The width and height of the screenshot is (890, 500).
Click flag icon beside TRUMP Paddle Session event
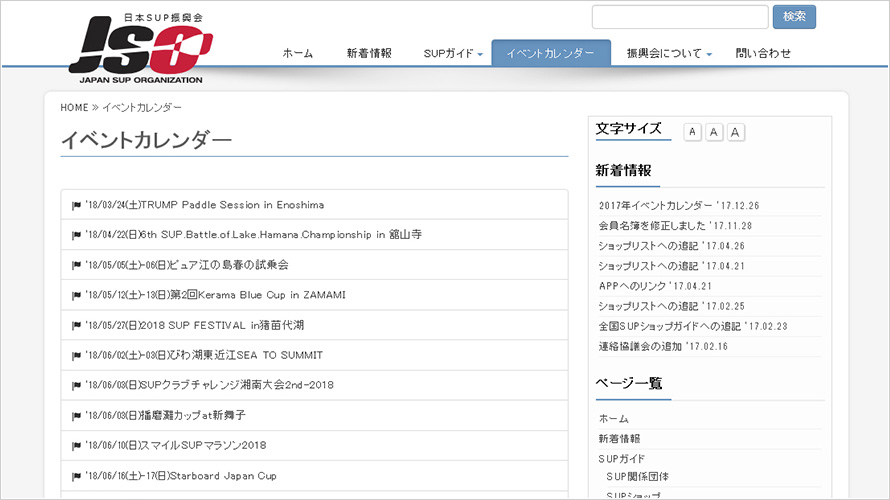[x=76, y=205]
